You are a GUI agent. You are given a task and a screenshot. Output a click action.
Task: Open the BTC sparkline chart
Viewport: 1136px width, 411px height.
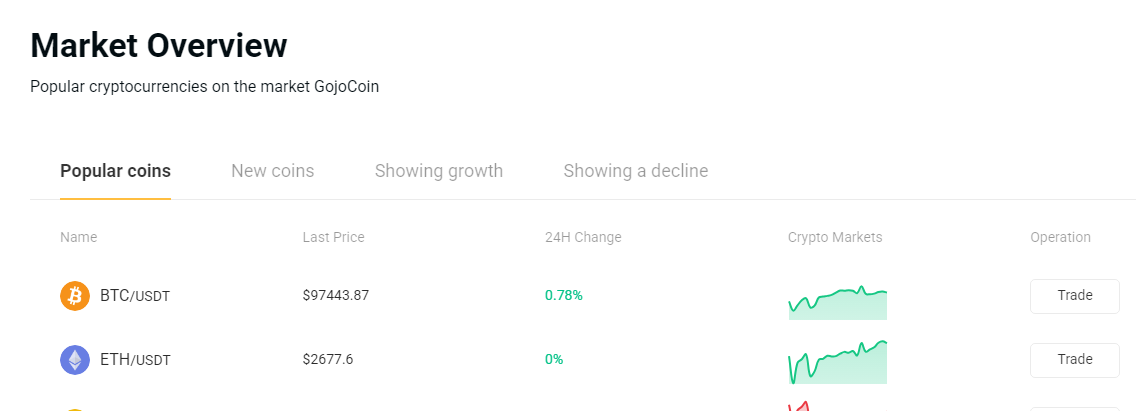tap(837, 302)
